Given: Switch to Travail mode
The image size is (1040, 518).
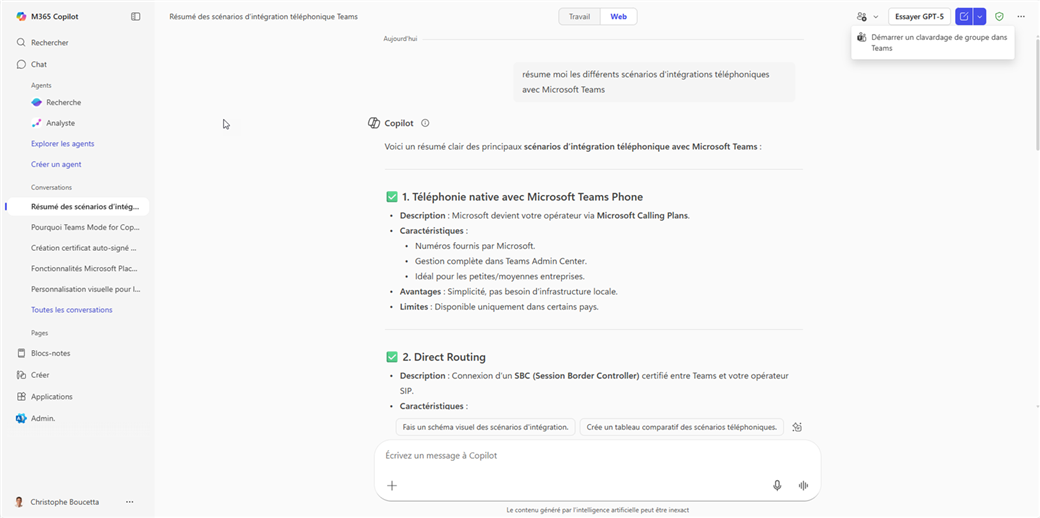Looking at the screenshot, I should tap(579, 17).
